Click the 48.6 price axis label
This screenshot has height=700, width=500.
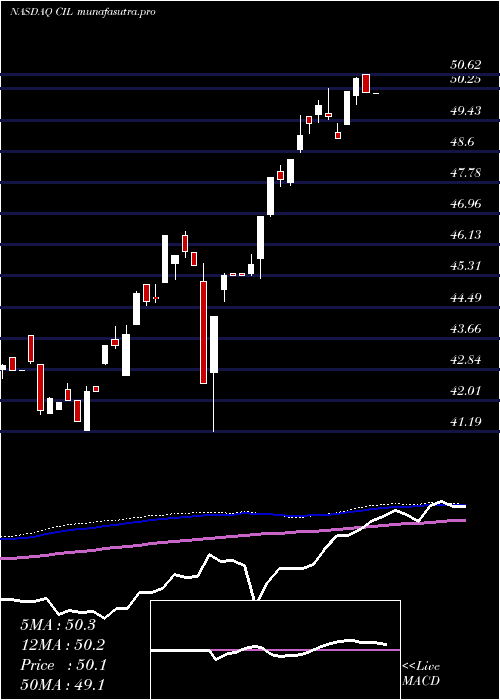pos(462,142)
